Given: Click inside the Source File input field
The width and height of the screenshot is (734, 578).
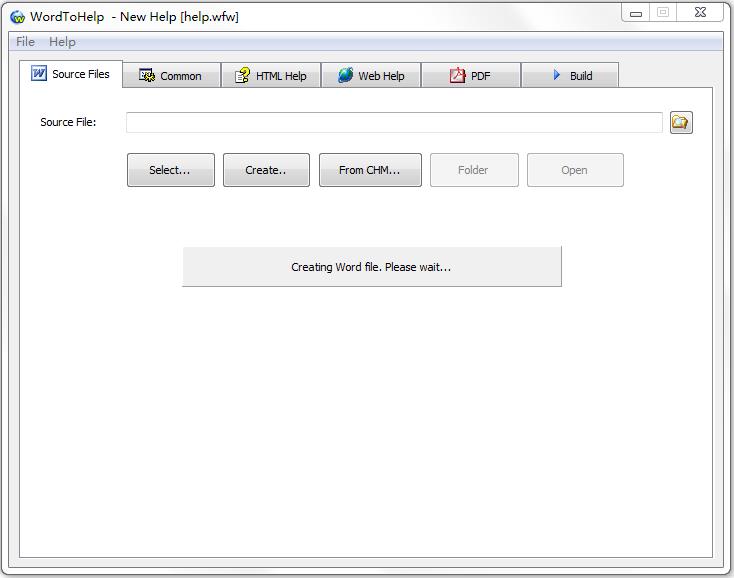Looking at the screenshot, I should coord(394,123).
